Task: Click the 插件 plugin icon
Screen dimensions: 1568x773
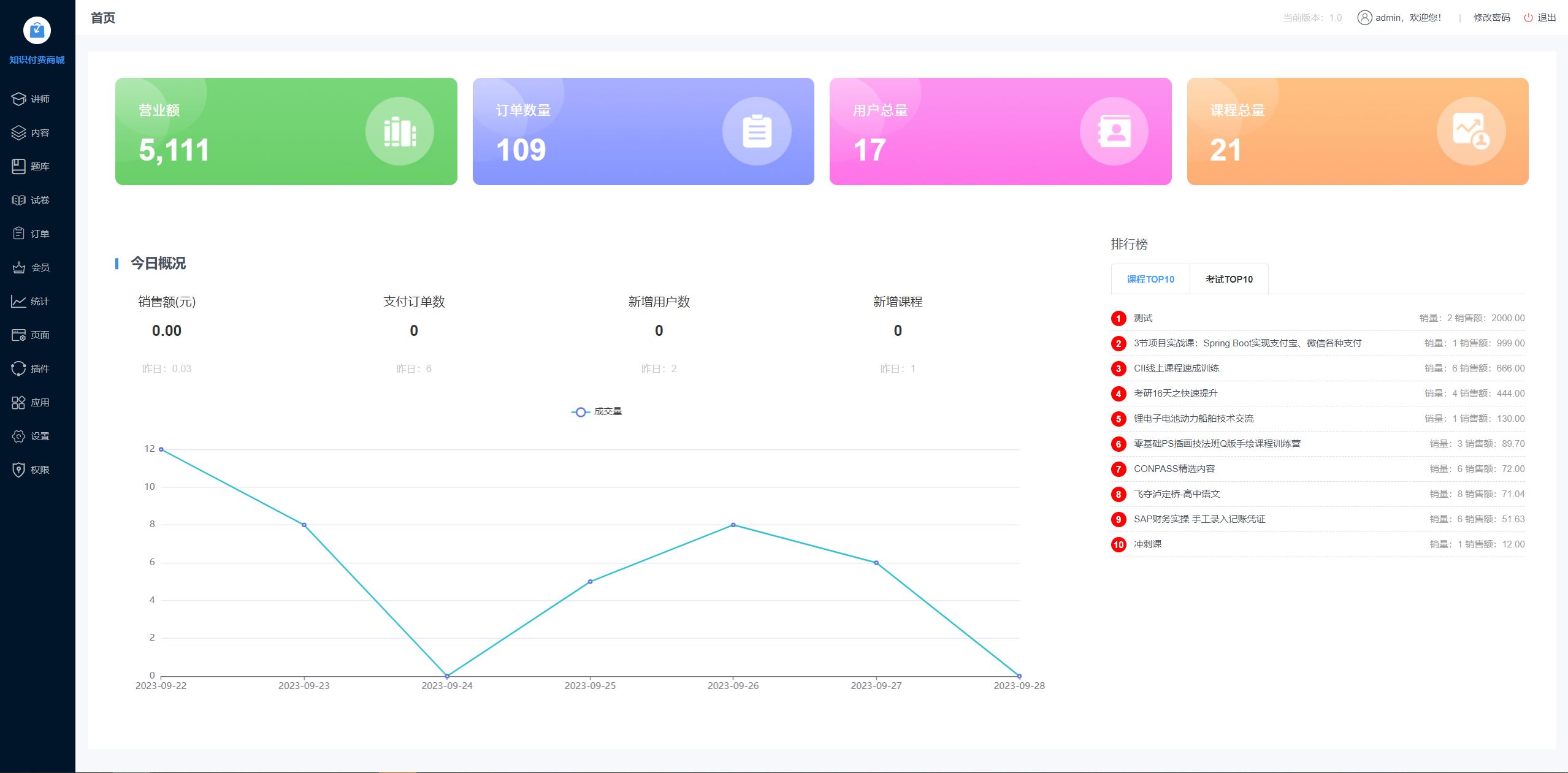Action: coord(18,368)
